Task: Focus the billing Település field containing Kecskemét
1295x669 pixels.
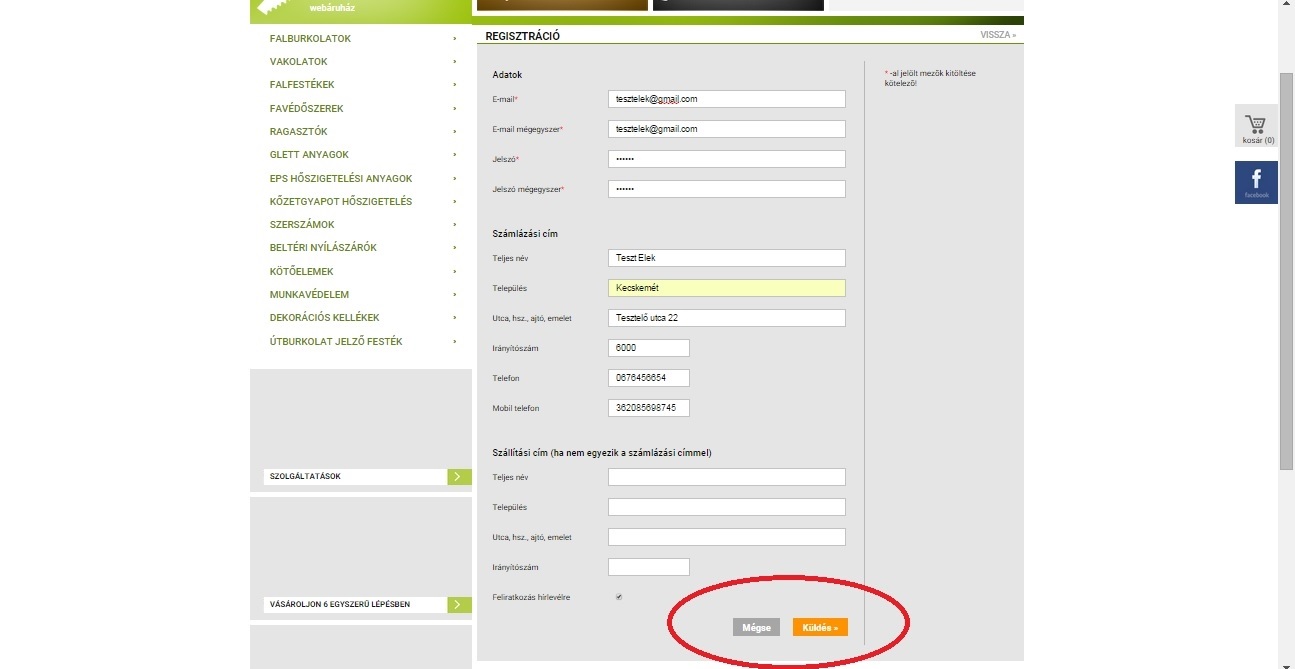Action: (726, 288)
